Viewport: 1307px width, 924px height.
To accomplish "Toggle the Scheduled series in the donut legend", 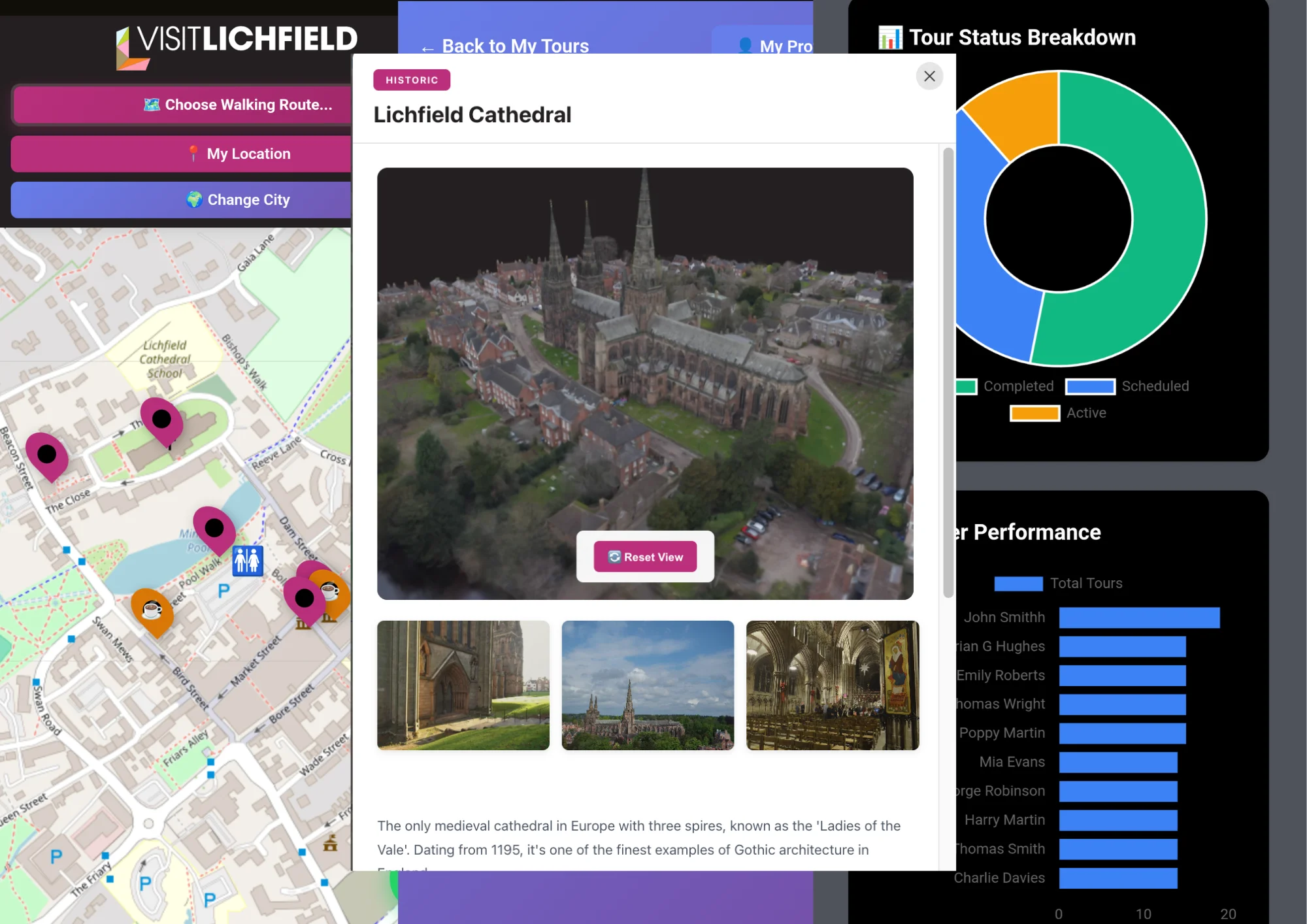I will 1137,386.
